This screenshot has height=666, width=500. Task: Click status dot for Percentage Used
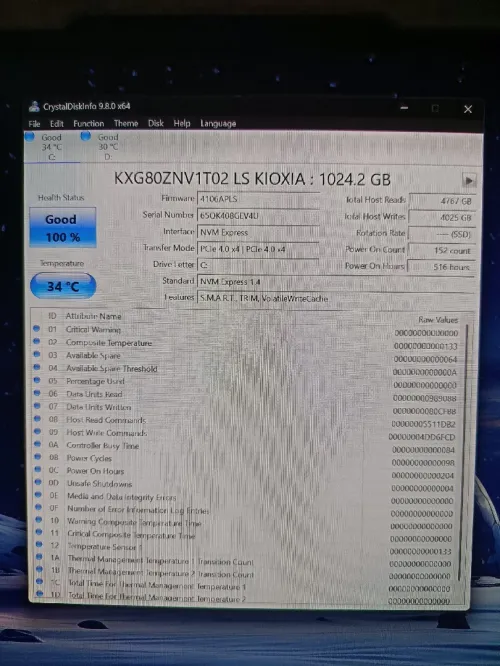[37, 380]
